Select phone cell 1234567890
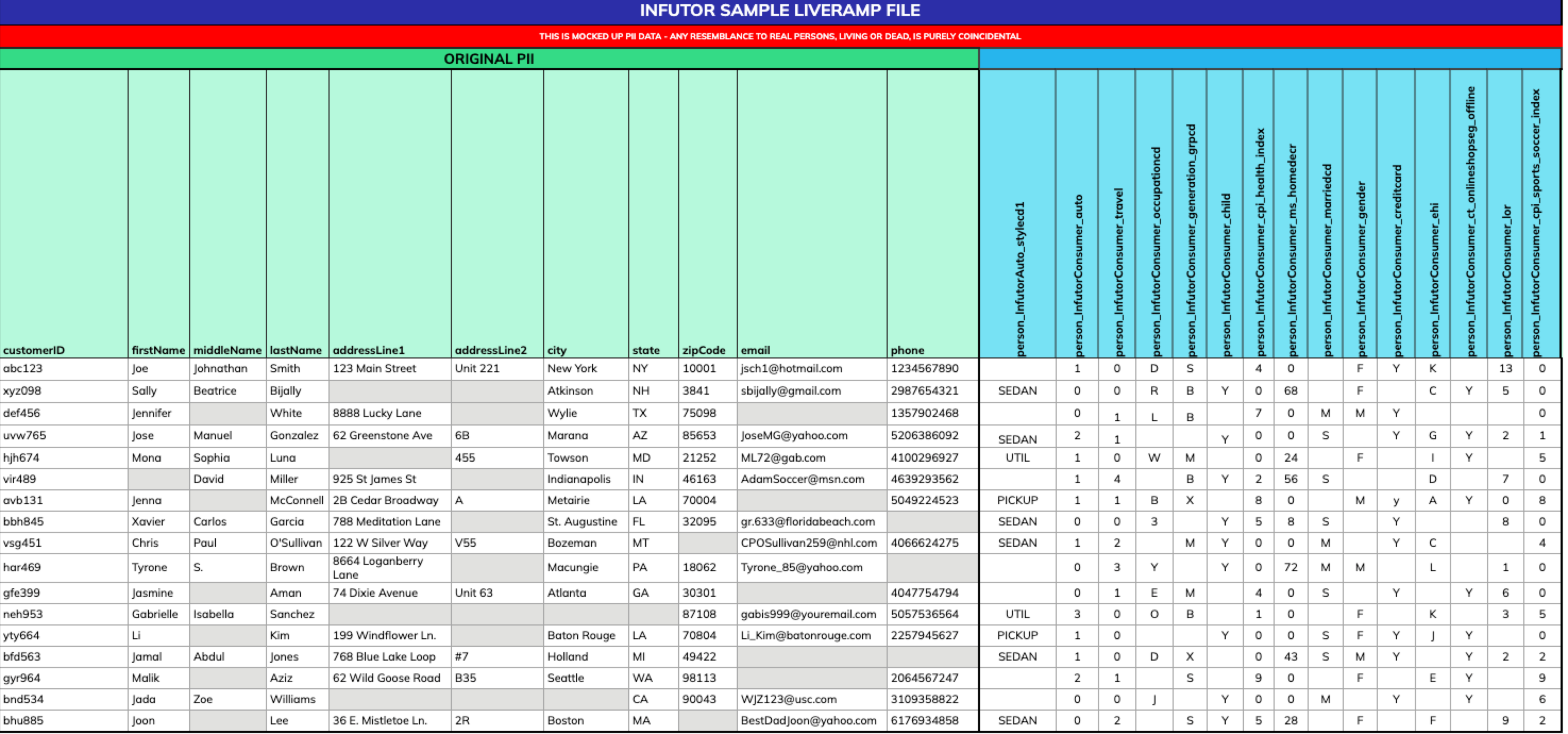This screenshot has height=734, width=1568. pos(932,369)
